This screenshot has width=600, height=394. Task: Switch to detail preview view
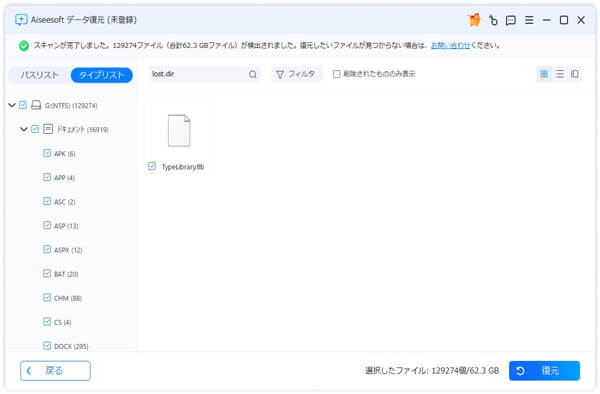(x=574, y=74)
